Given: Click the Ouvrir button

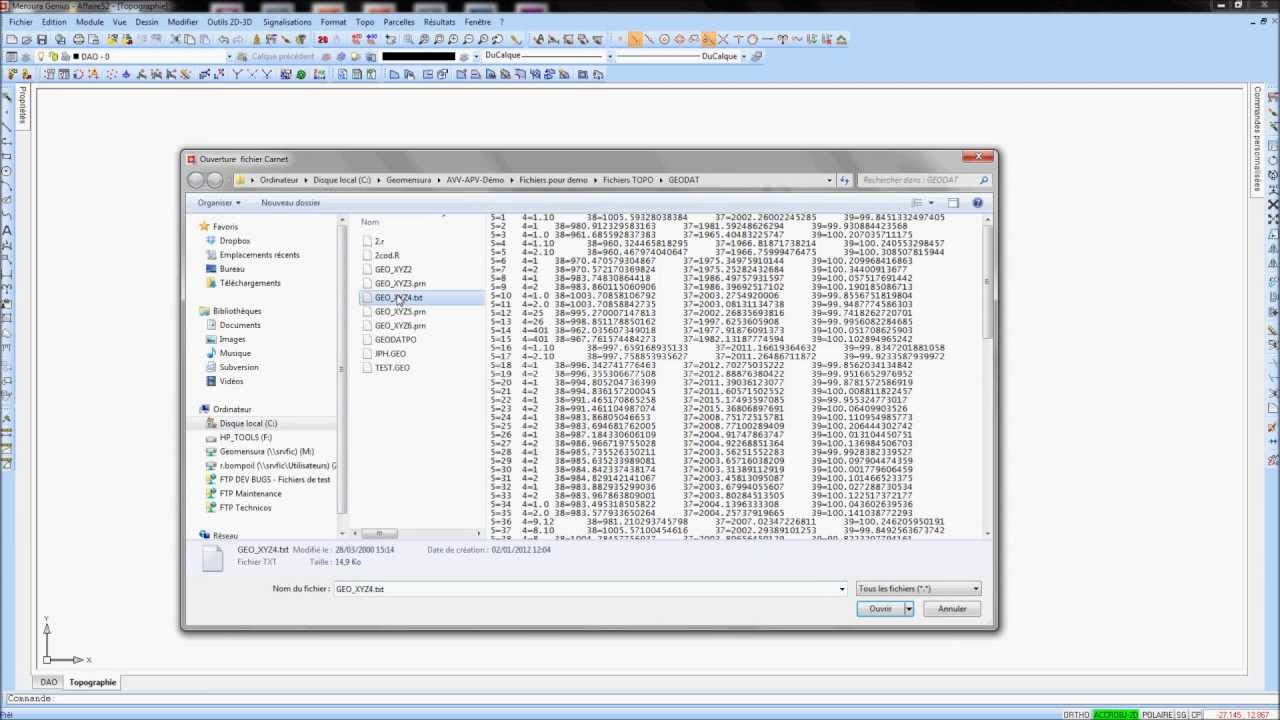Looking at the screenshot, I should click(880, 609).
